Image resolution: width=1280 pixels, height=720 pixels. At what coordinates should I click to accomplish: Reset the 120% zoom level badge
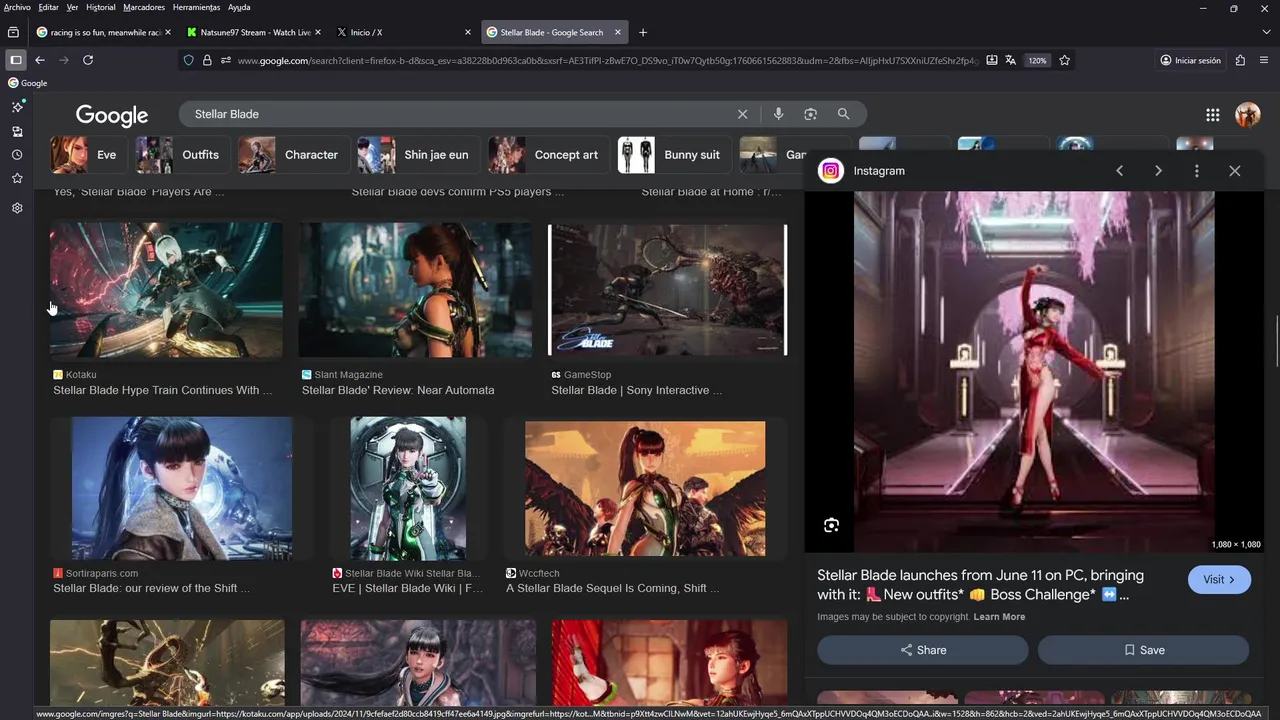point(1038,60)
